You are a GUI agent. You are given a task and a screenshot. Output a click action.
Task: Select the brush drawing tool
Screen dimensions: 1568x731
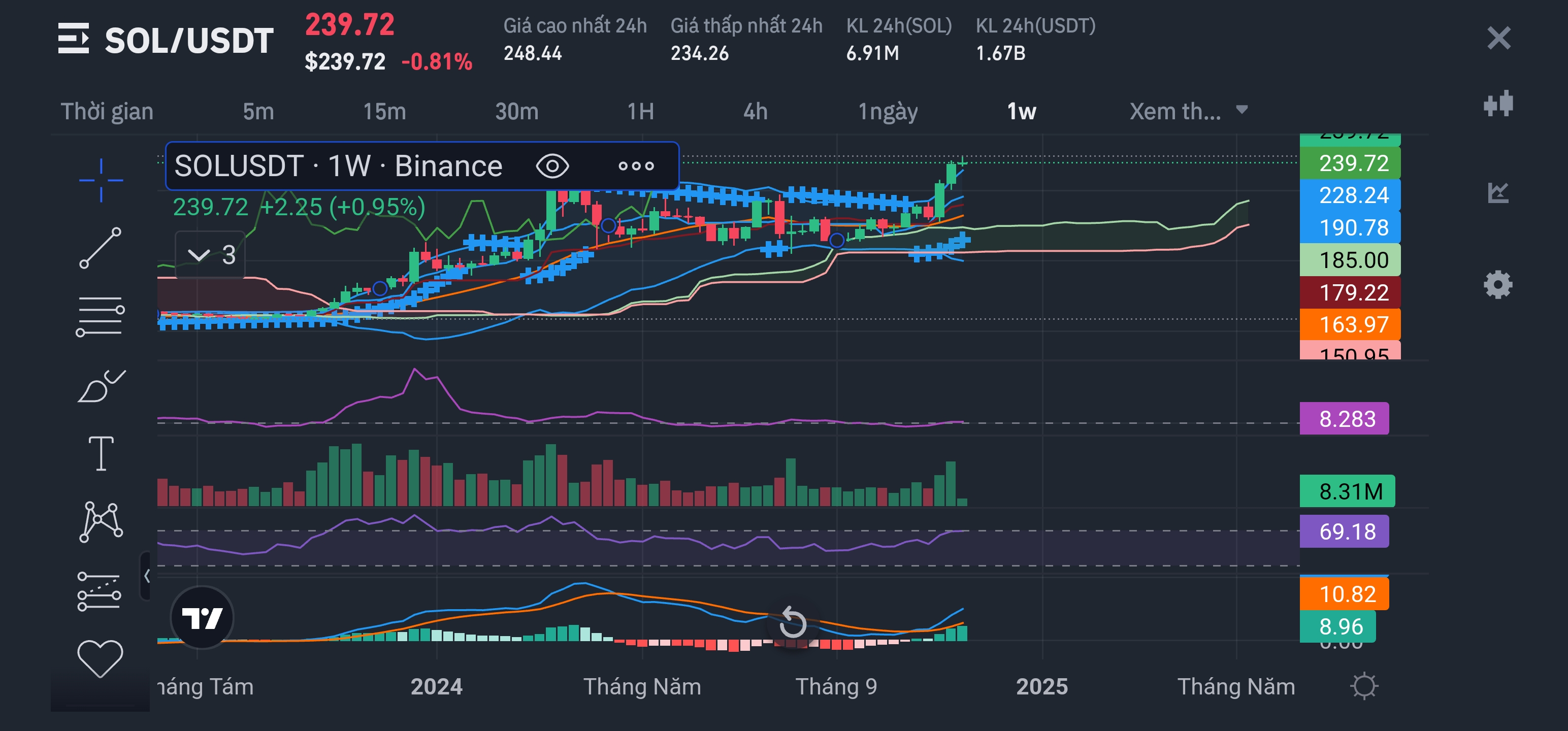coord(101,386)
